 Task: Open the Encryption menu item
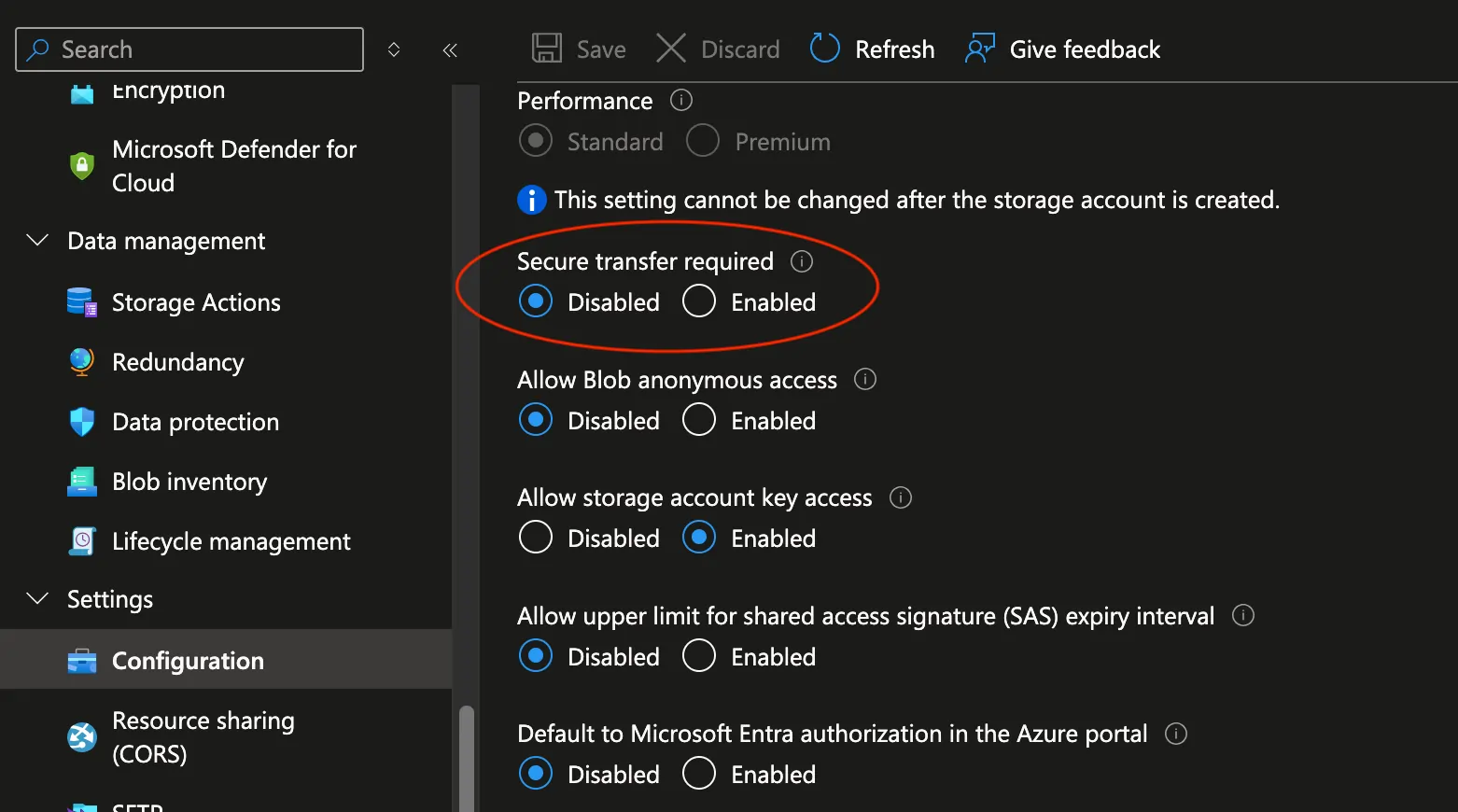click(168, 91)
